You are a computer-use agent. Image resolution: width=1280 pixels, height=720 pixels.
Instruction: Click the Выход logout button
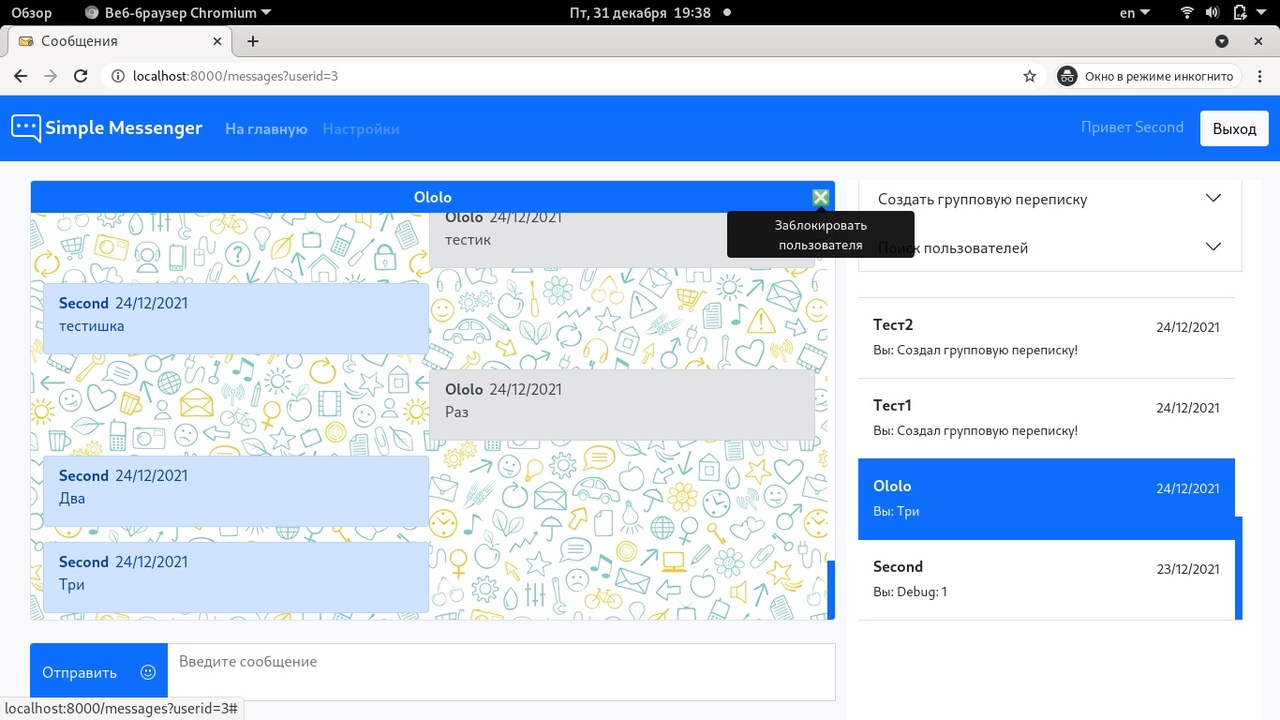click(1234, 129)
